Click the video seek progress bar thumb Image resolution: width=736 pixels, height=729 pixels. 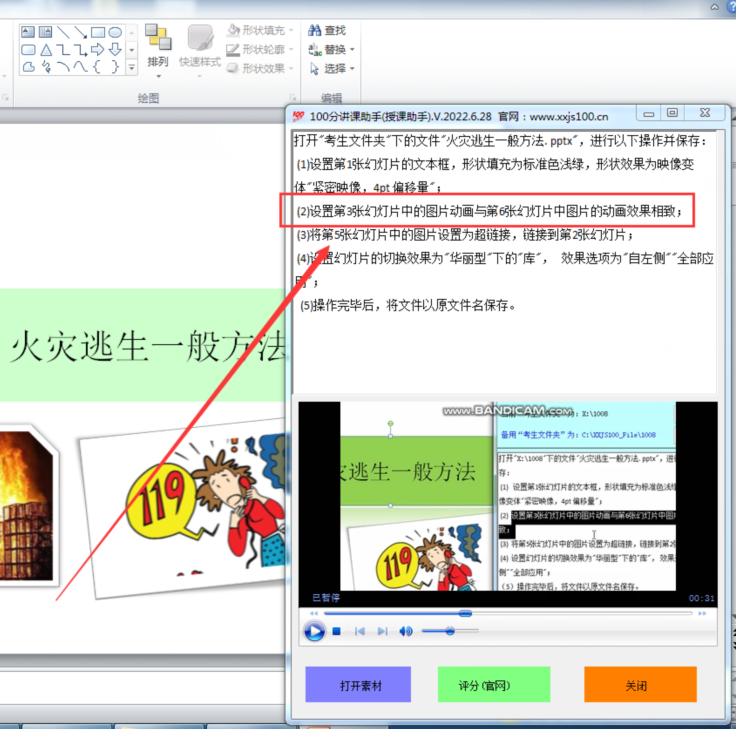click(x=465, y=614)
